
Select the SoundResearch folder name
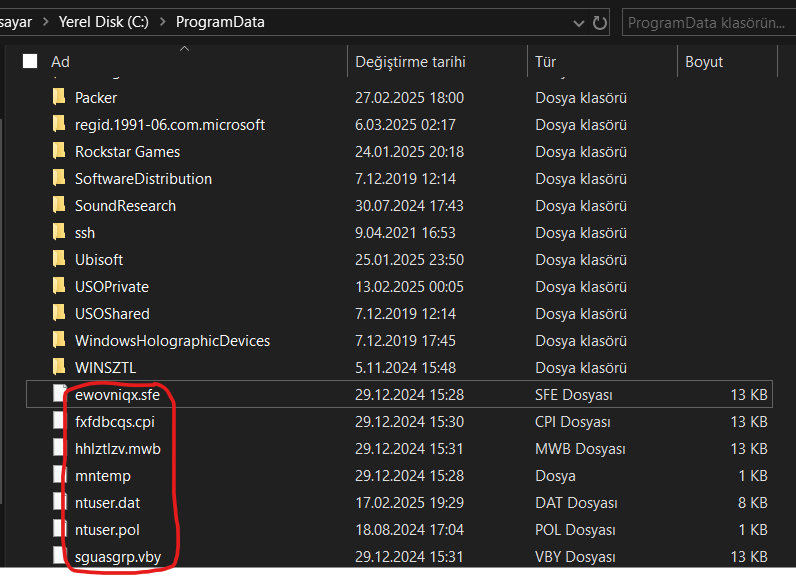click(125, 206)
